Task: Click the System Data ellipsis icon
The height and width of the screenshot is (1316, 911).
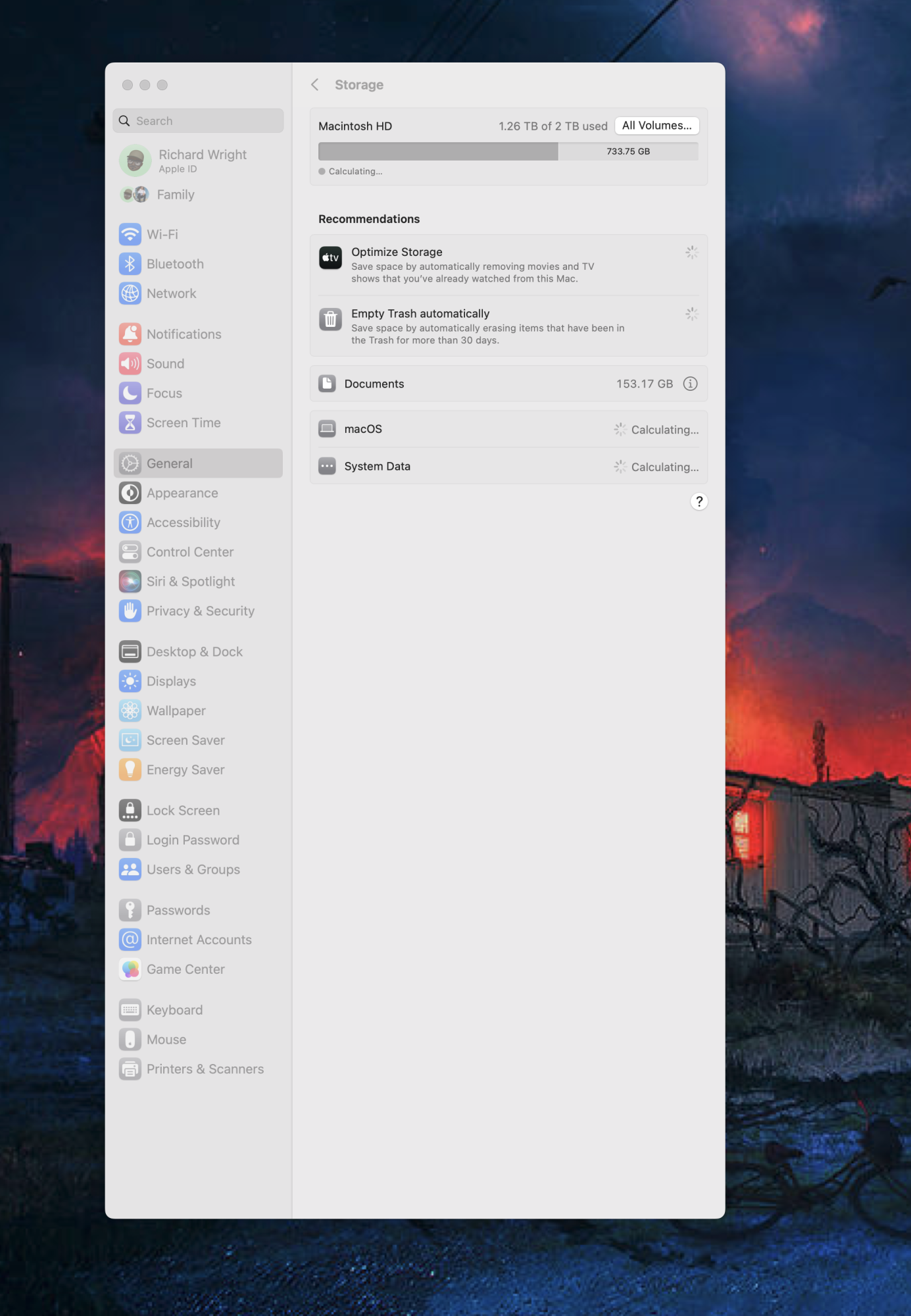Action: coord(327,467)
